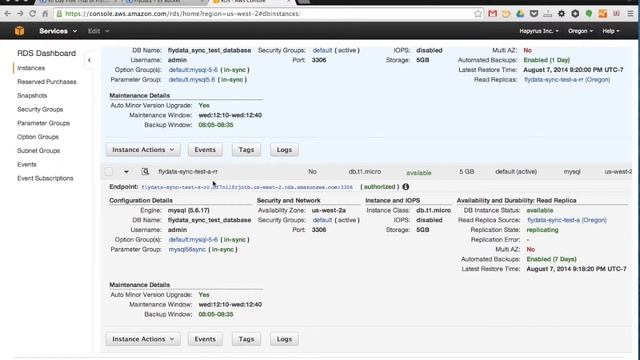This screenshot has height=360, width=640.
Task: Click the lower Tags button
Action: click(246, 339)
